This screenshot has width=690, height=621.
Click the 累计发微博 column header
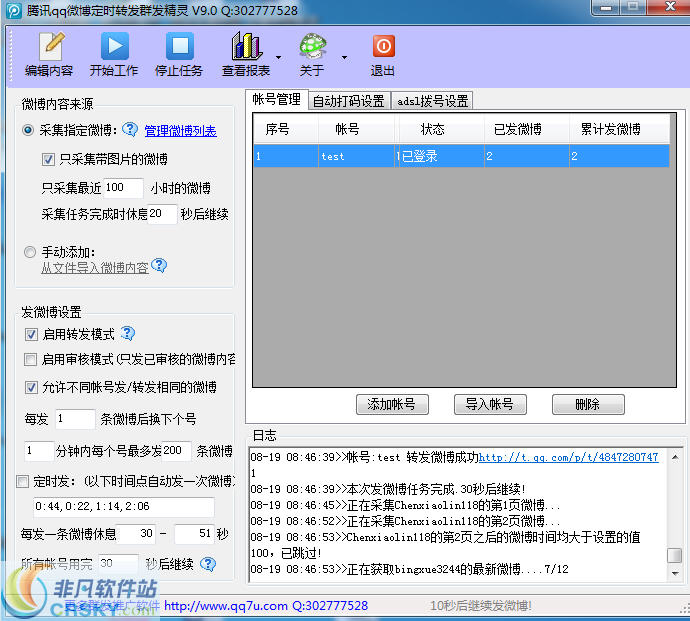coord(620,129)
